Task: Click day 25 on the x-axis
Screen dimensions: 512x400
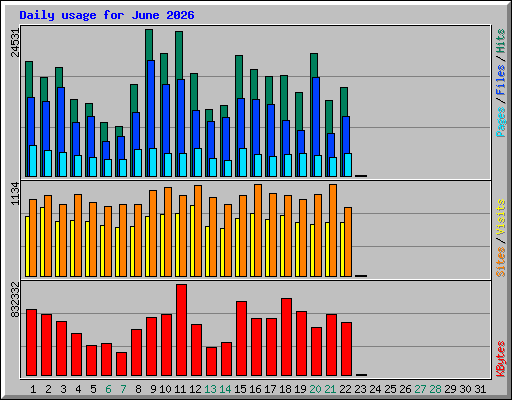Action: 390,389
